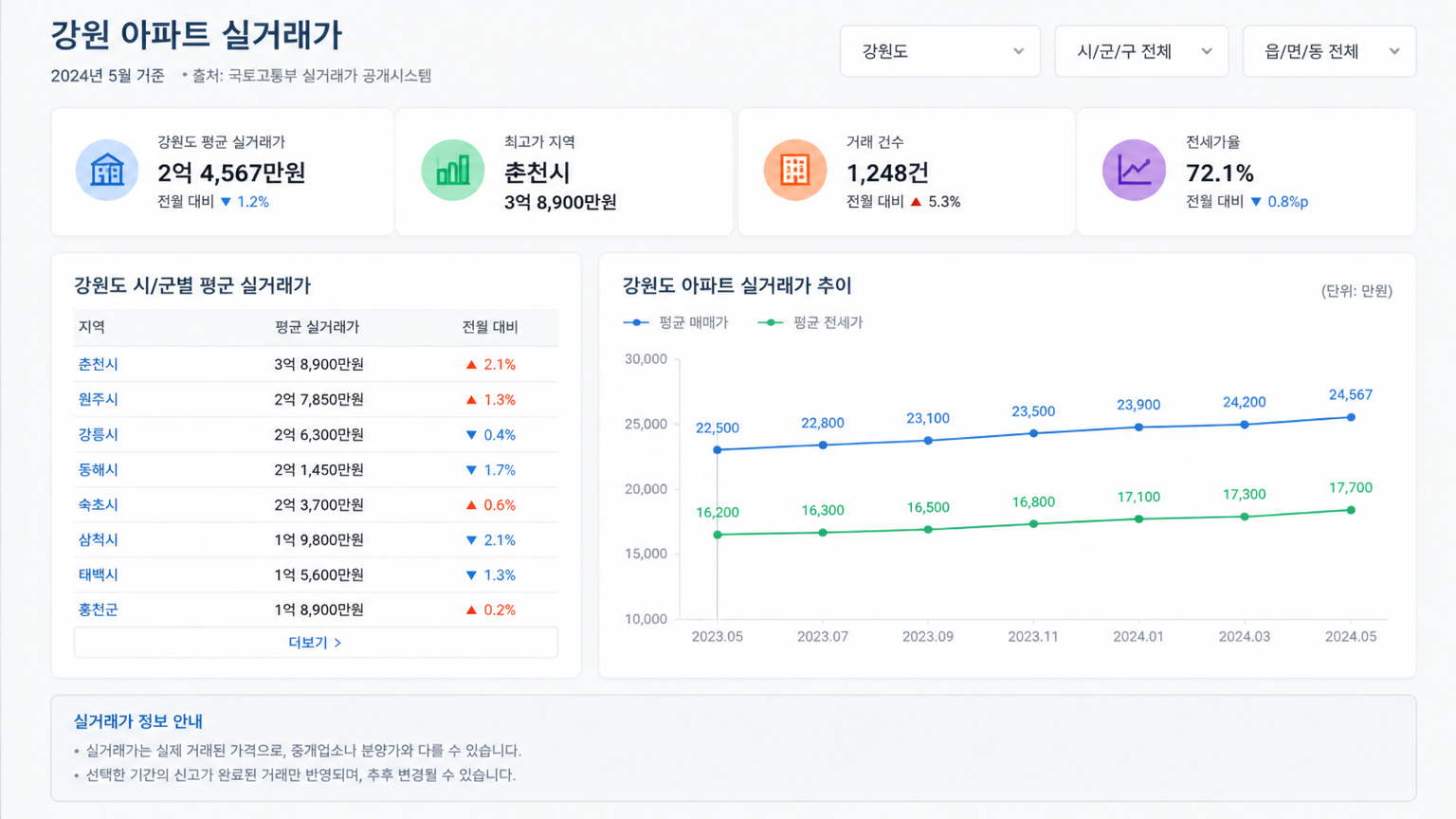This screenshot has height=819, width=1456.
Task: Click the 지역 column header
Action: [92, 327]
